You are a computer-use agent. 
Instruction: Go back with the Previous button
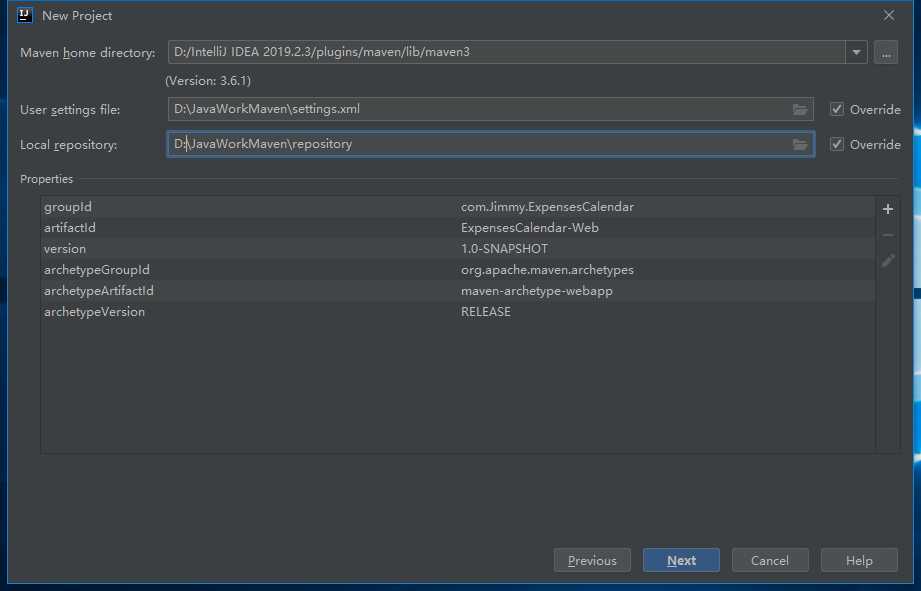coord(592,560)
